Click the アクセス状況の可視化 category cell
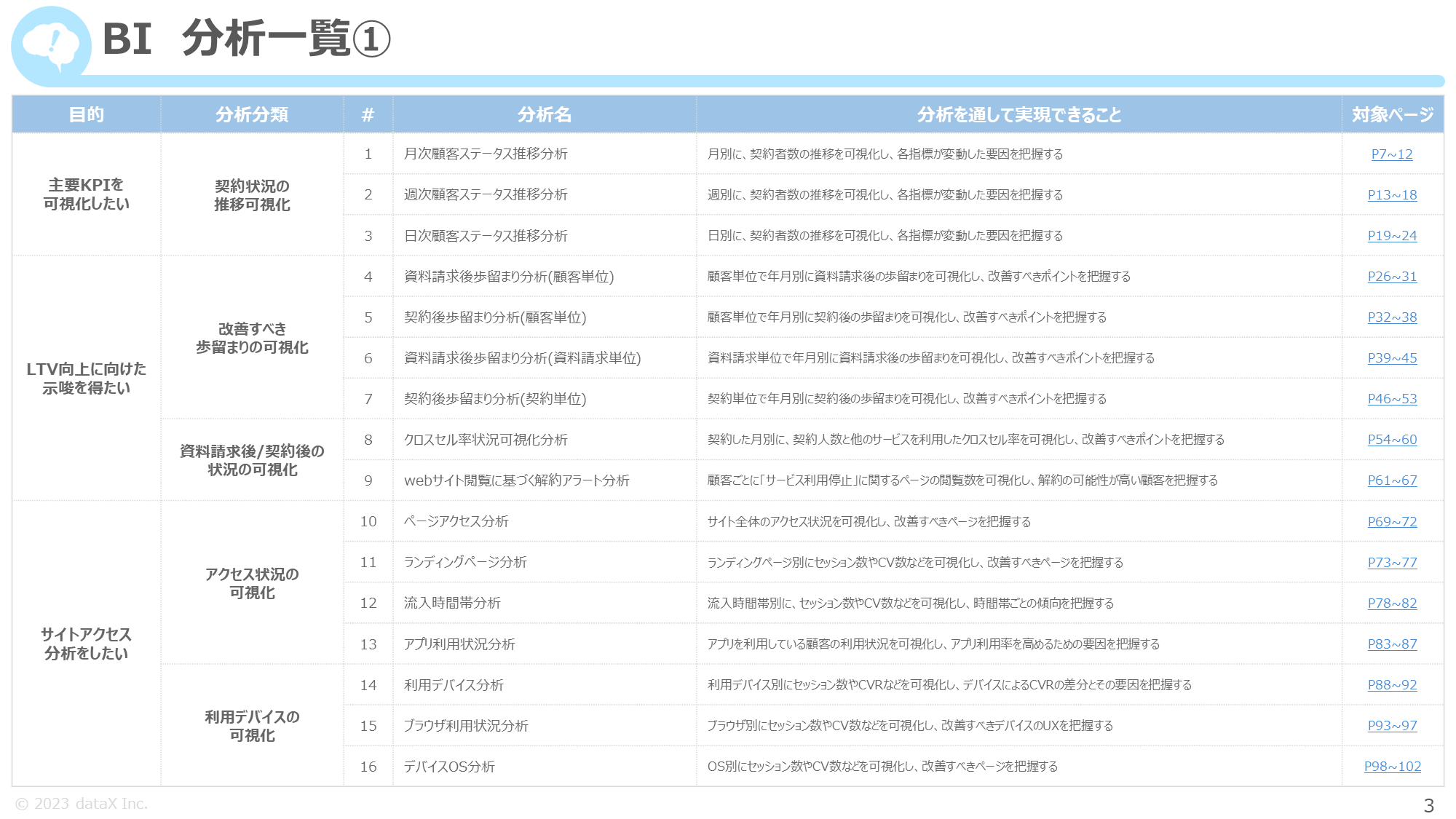 coord(252,582)
